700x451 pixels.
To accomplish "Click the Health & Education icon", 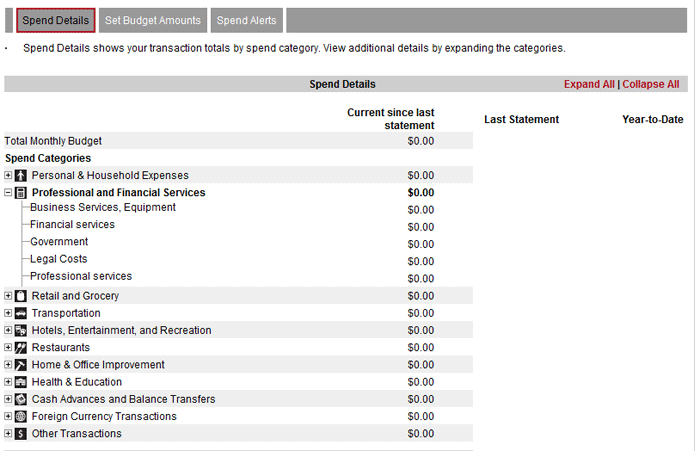I will [x=21, y=382].
